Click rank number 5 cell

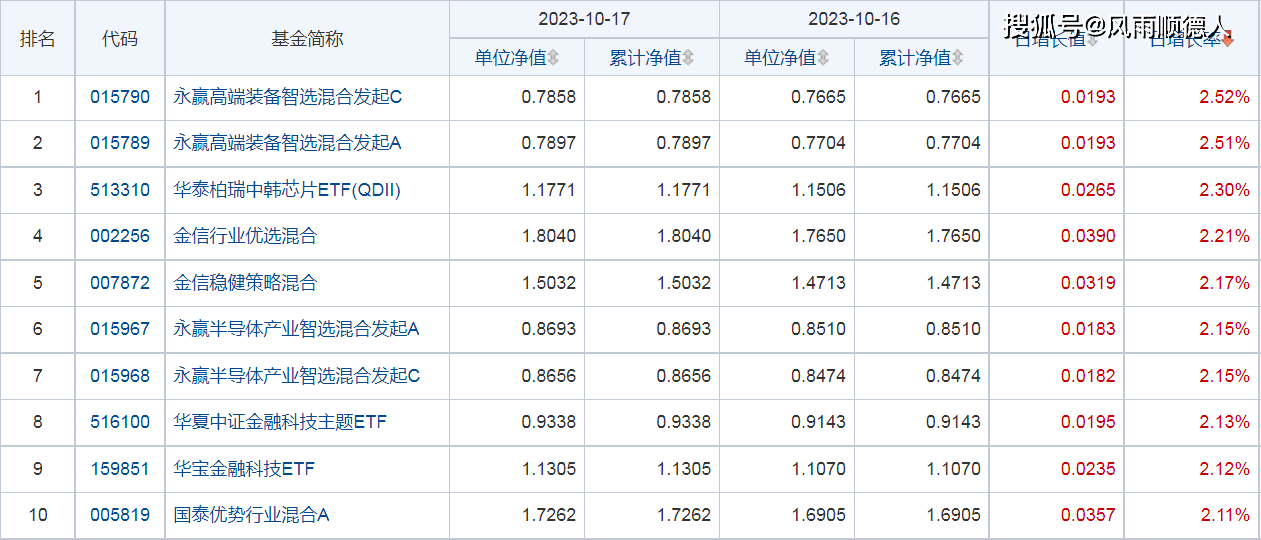pos(38,283)
